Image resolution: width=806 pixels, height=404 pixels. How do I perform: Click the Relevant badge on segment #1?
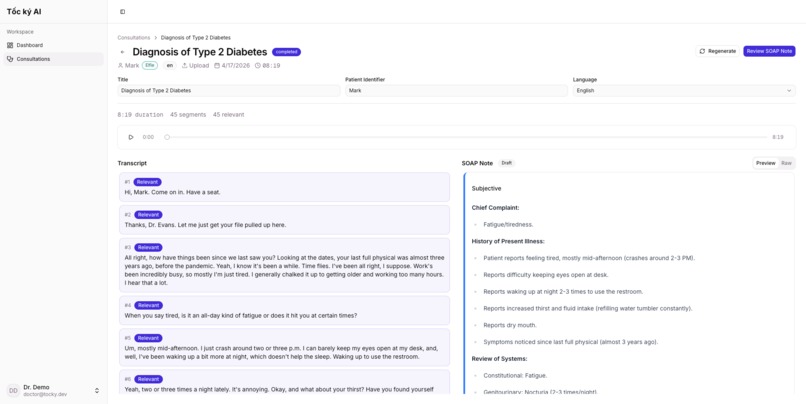[148, 182]
